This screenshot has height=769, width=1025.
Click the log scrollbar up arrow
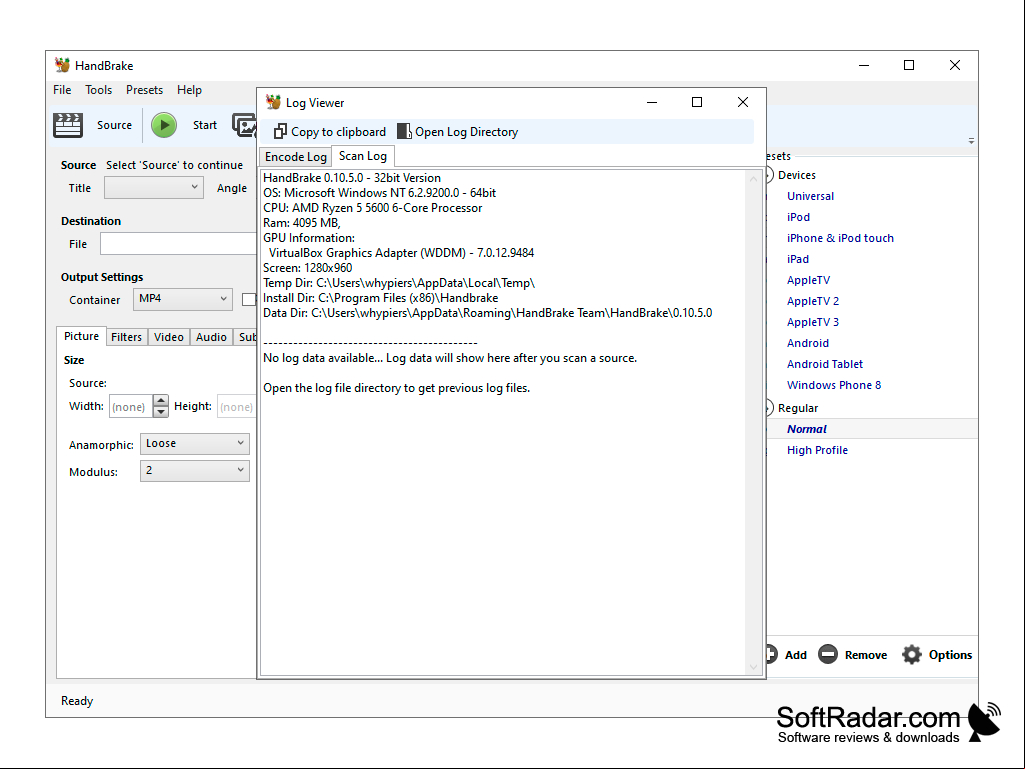[753, 178]
